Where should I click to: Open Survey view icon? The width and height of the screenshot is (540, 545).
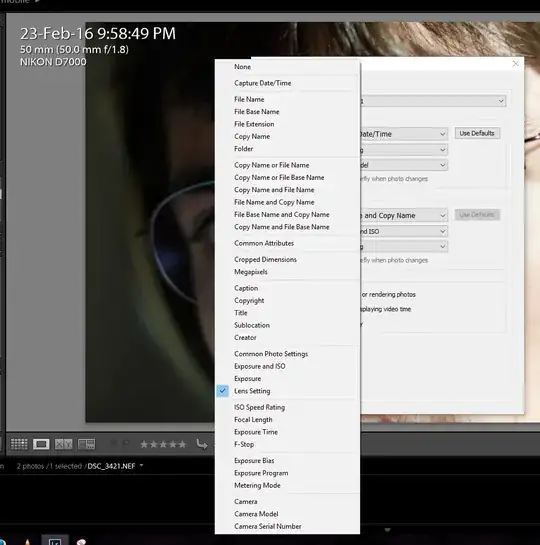pos(87,444)
